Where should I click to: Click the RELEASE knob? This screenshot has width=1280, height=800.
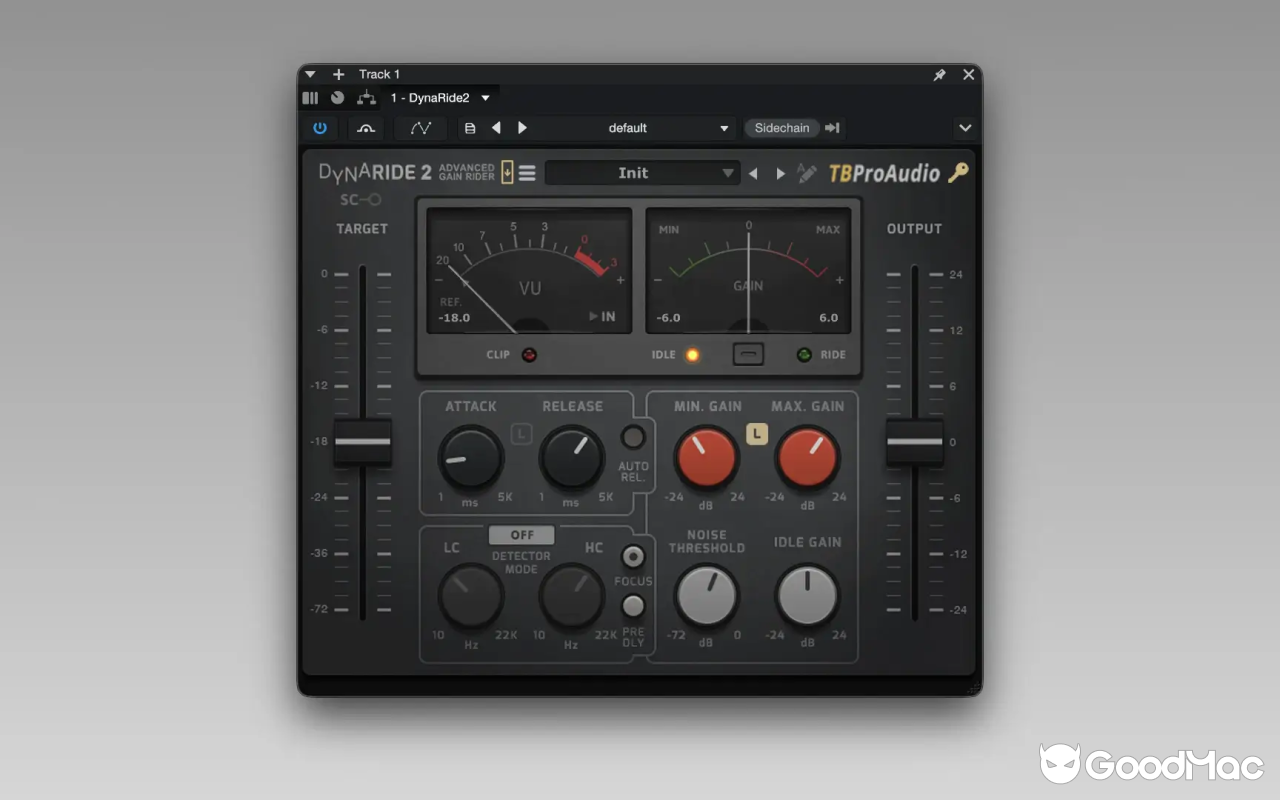tap(571, 458)
